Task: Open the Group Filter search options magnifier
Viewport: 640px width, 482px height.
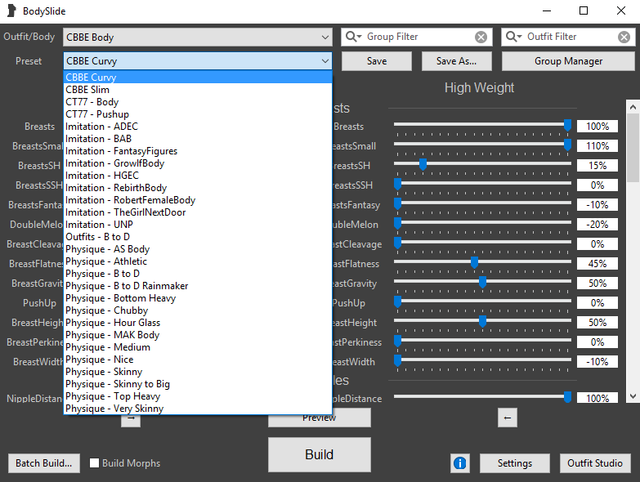Action: (353, 37)
